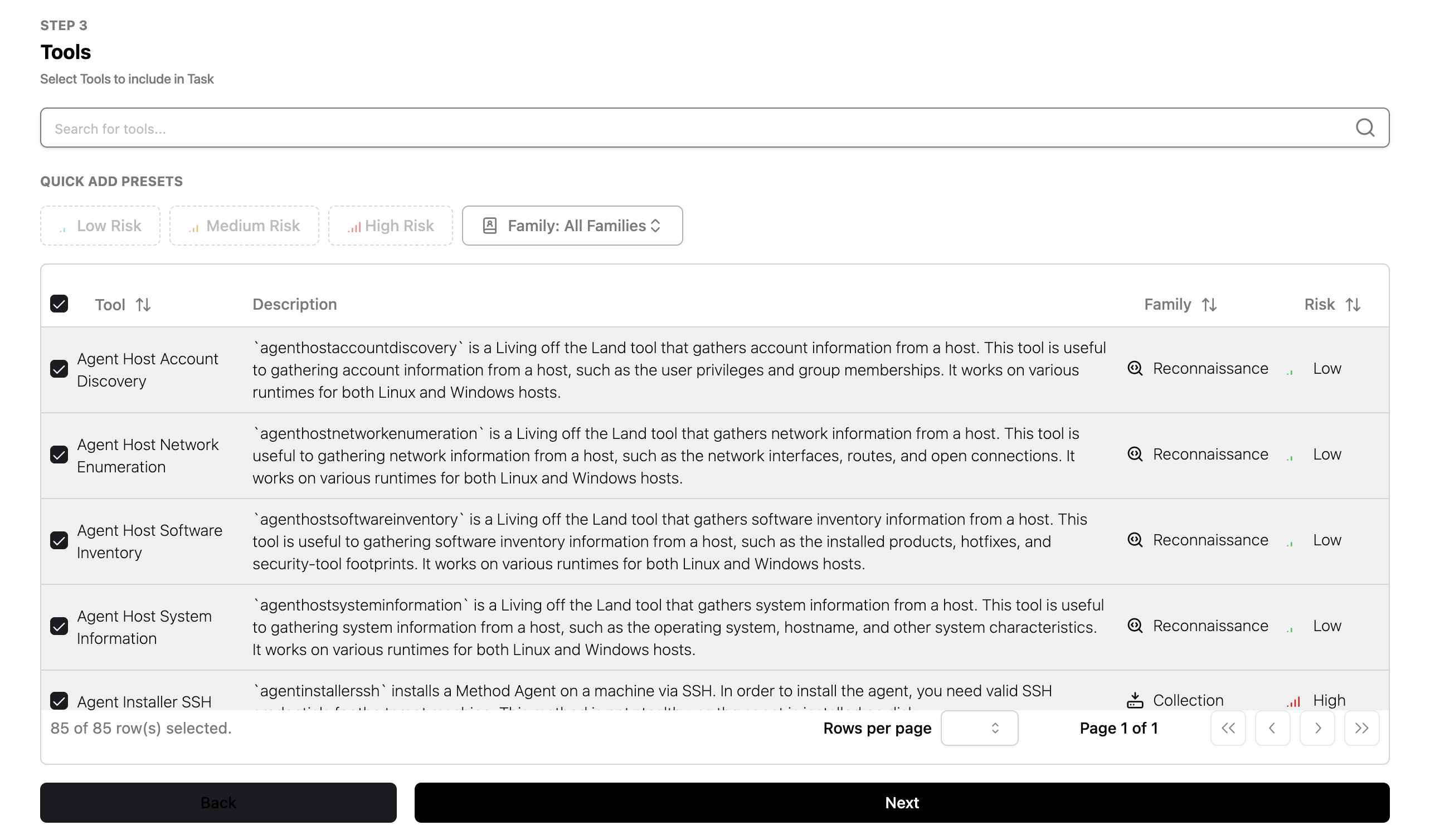Uncheck Agent Host Software Inventory

tap(59, 540)
